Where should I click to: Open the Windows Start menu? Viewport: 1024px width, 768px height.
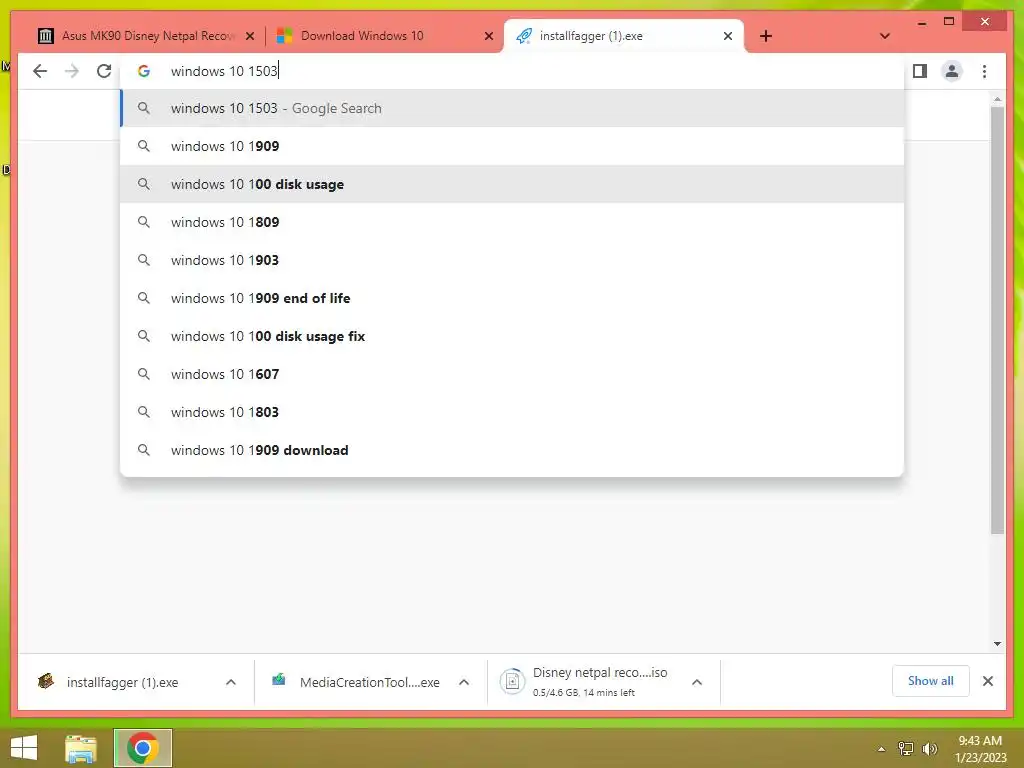tap(24, 748)
